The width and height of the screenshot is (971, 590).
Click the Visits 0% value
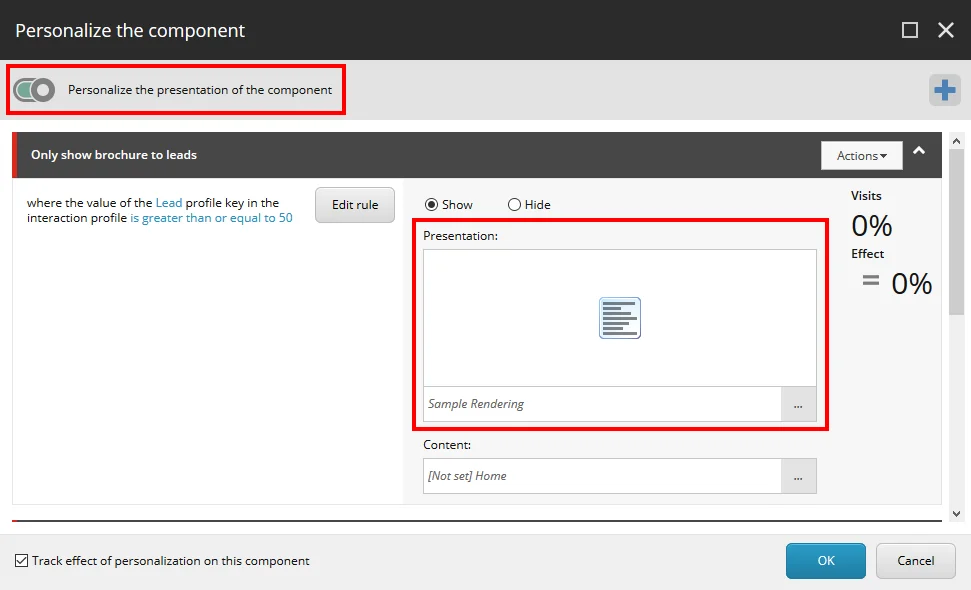pyautogui.click(x=872, y=226)
